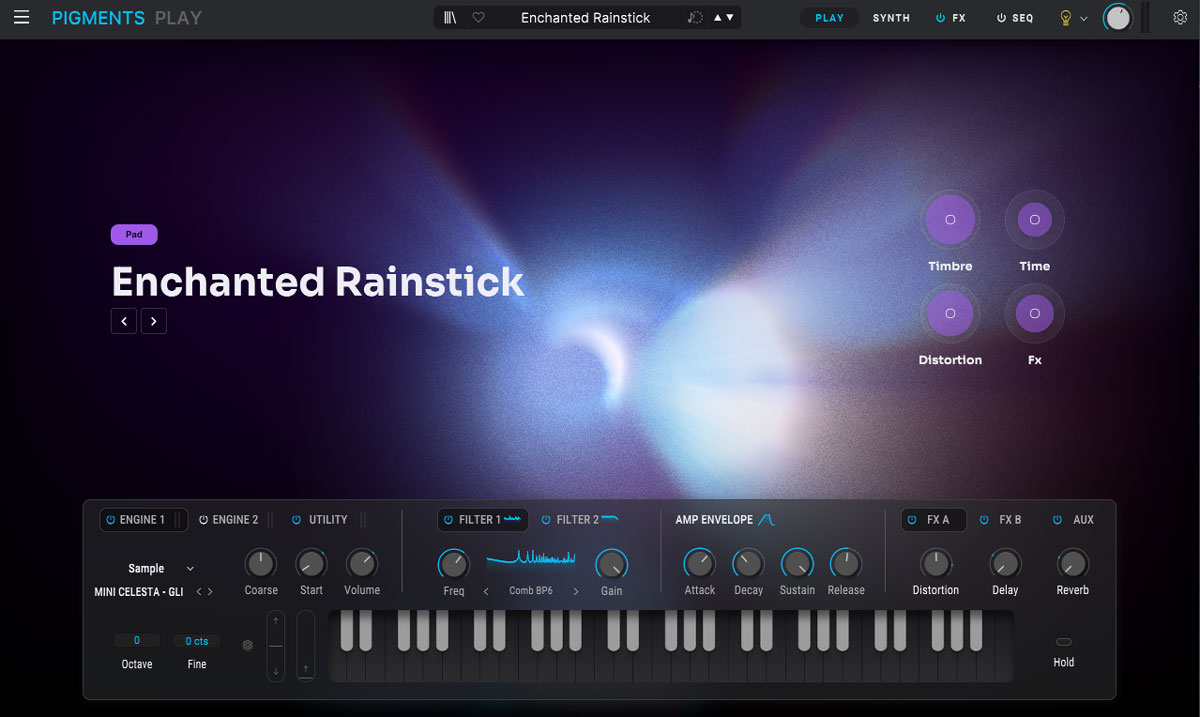Select the UTILITY tab

[328, 520]
